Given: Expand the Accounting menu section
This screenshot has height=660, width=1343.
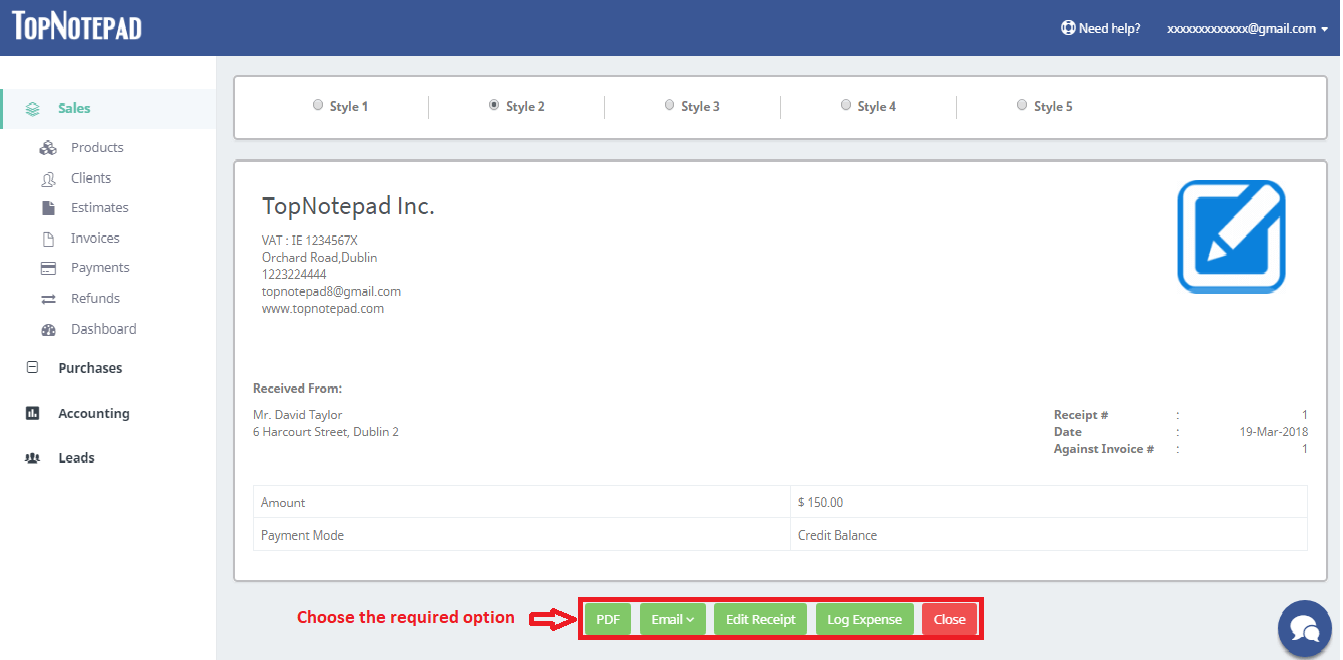Looking at the screenshot, I should coord(94,413).
